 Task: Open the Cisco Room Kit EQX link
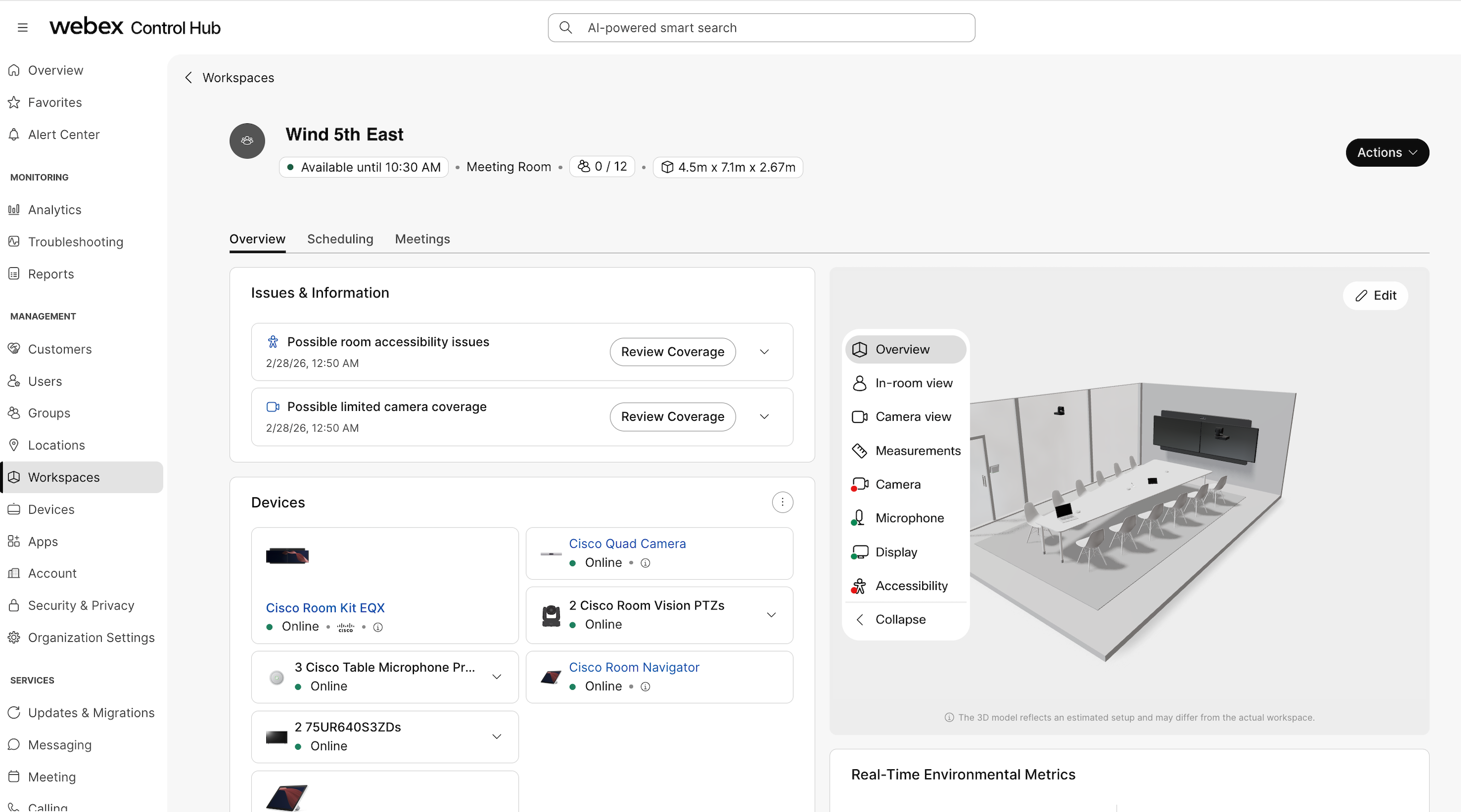pyautogui.click(x=325, y=608)
